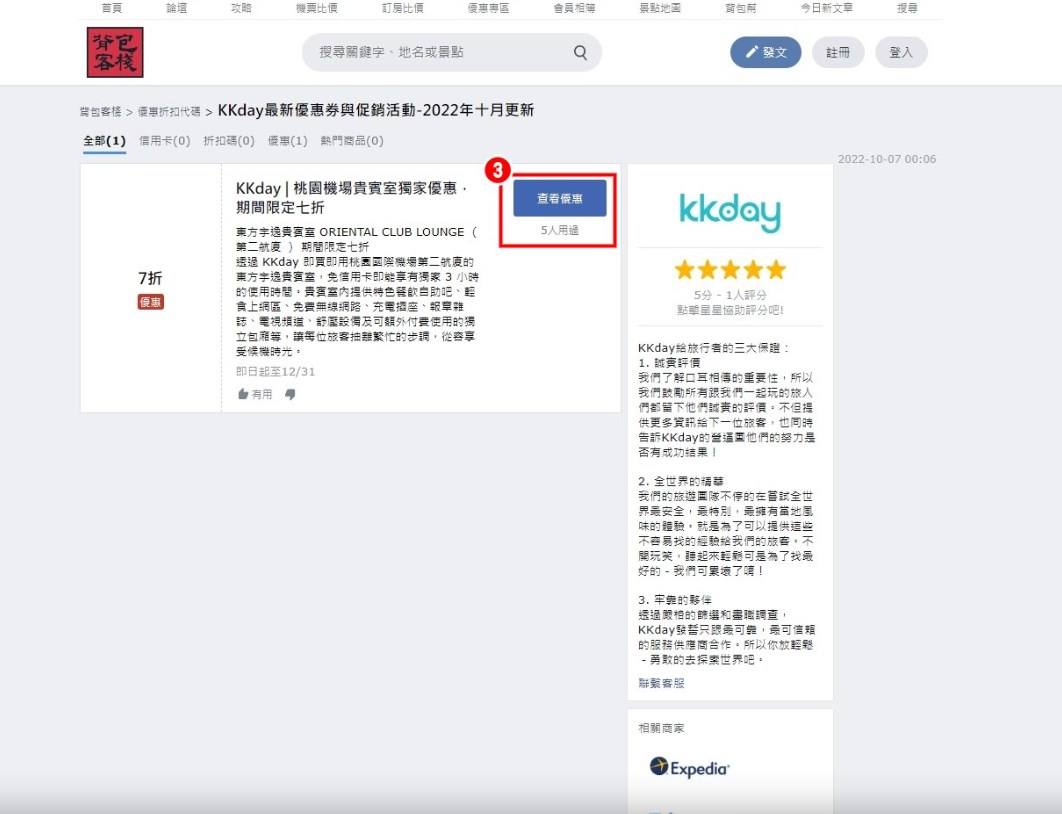Select the 信用卡(0) tab

pyautogui.click(x=164, y=141)
